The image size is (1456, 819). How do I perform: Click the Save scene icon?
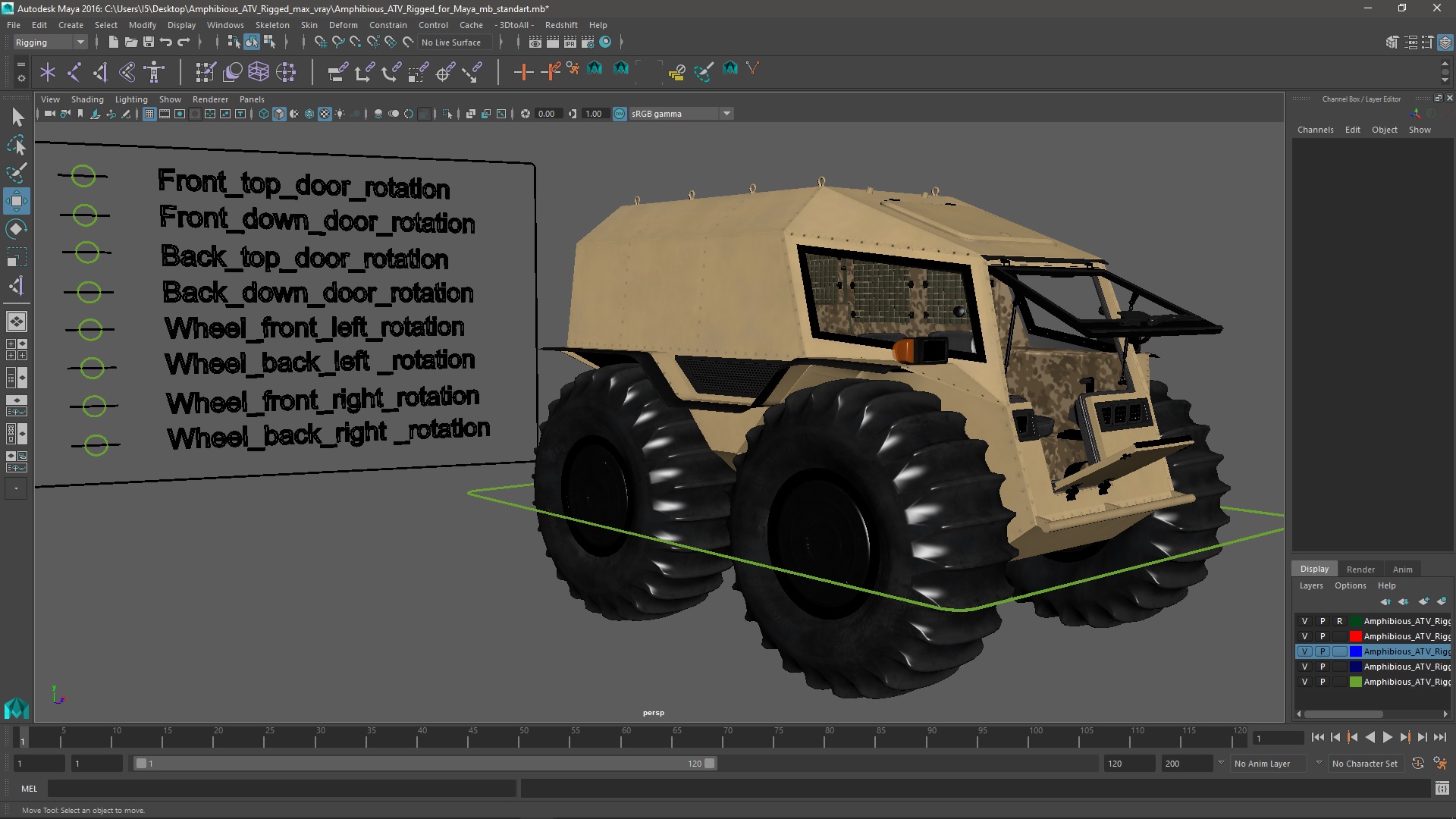pos(149,42)
